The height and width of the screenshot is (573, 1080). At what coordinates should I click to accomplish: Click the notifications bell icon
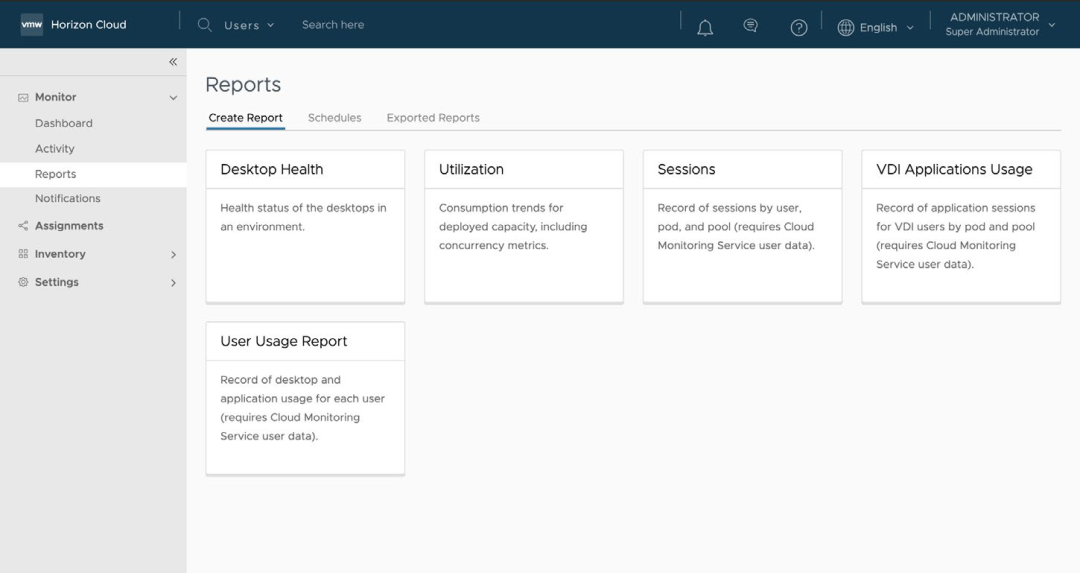pos(705,27)
